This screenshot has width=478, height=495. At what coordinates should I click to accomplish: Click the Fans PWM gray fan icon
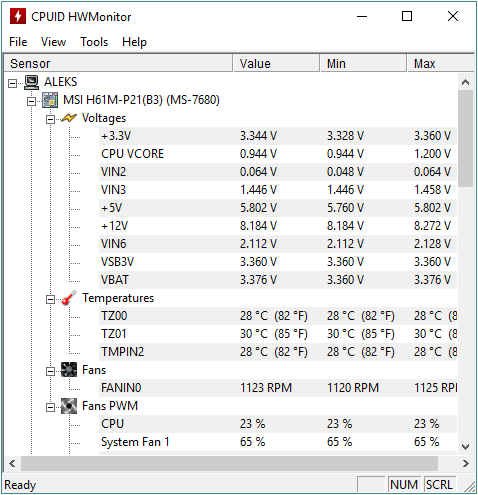click(x=69, y=406)
